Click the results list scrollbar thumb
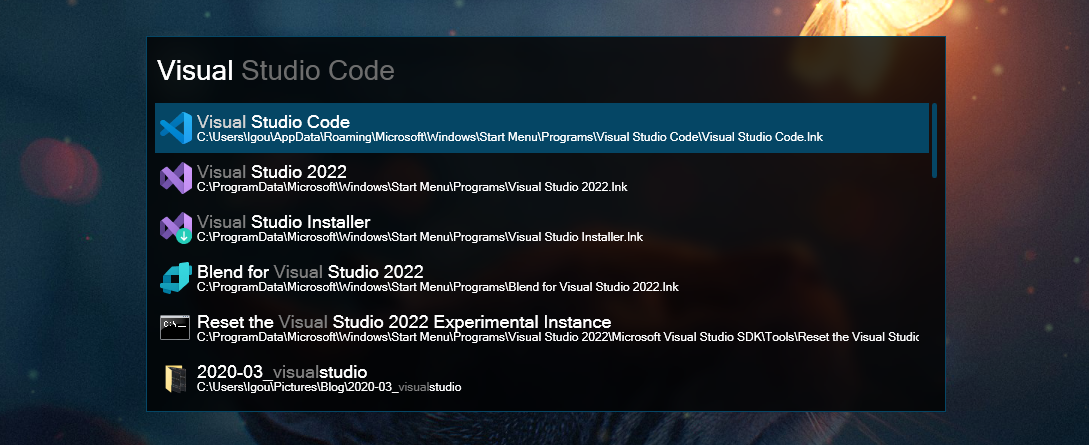Screen dimensions: 1089x445 click(934, 140)
